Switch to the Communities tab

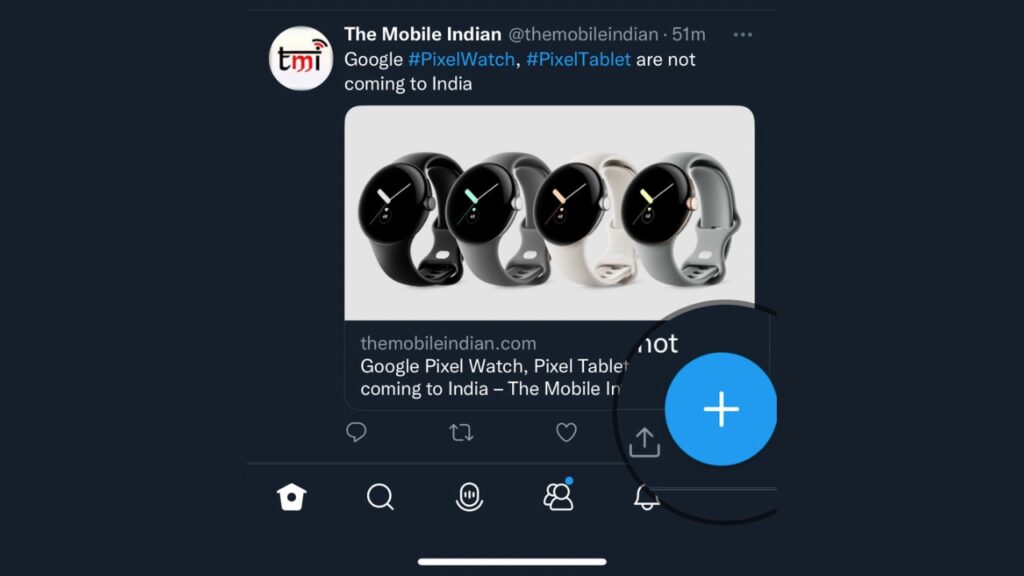point(560,497)
